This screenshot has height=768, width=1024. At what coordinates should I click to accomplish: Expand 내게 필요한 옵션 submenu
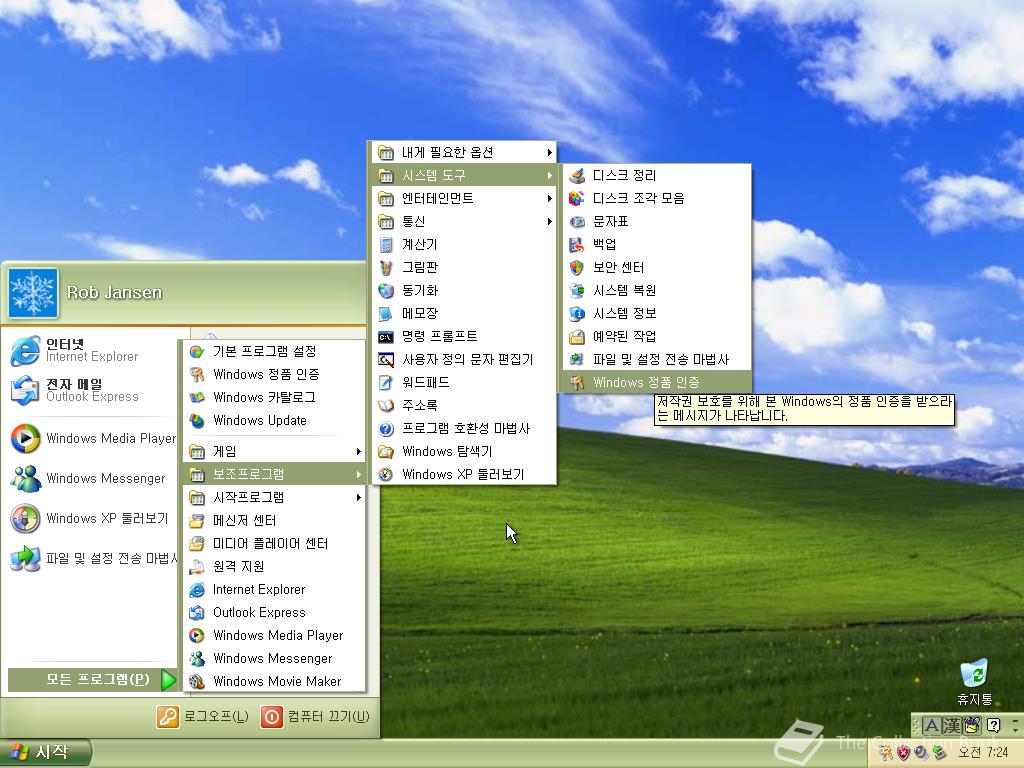tap(464, 152)
